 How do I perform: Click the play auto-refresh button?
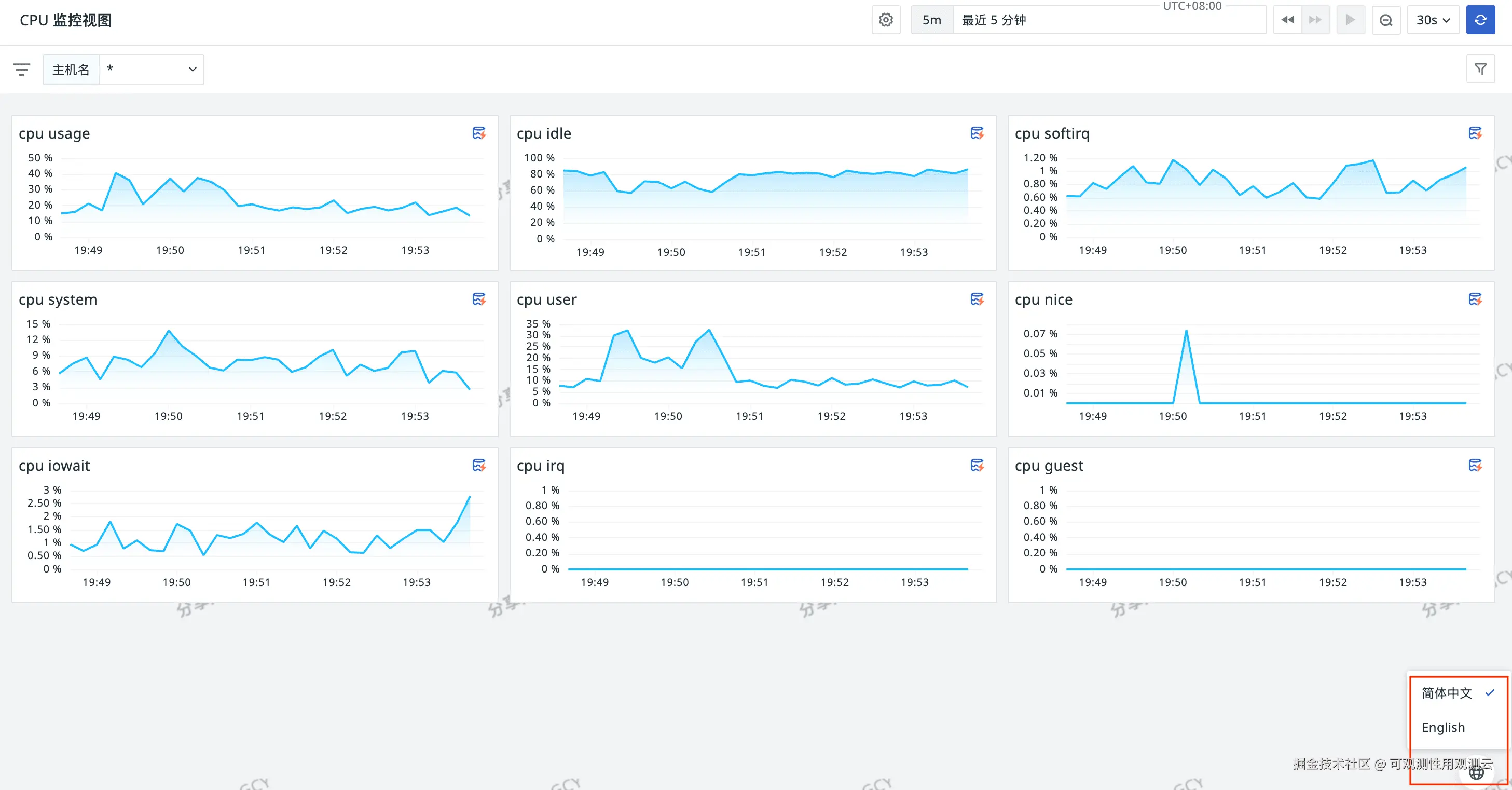coord(1350,20)
